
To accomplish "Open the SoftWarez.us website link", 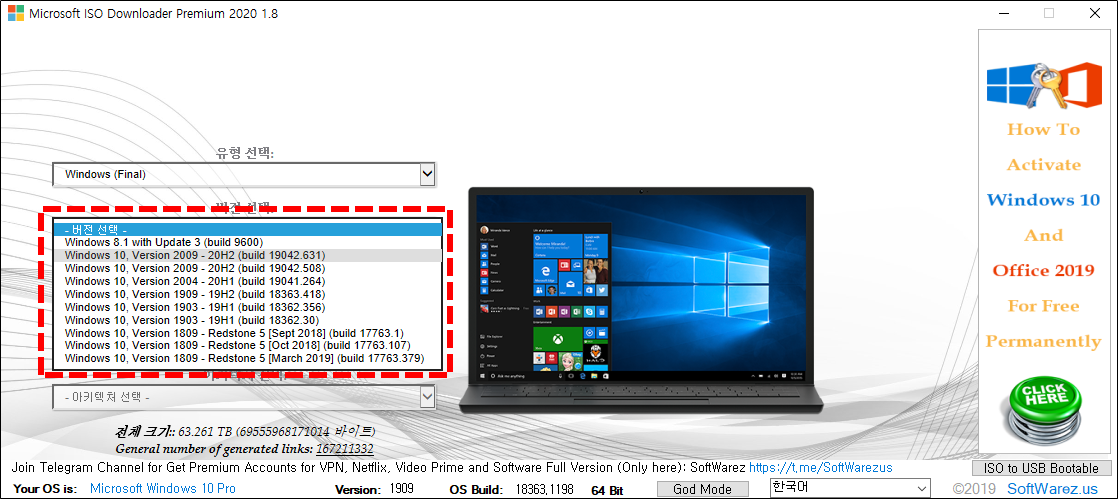I will tap(1052, 489).
